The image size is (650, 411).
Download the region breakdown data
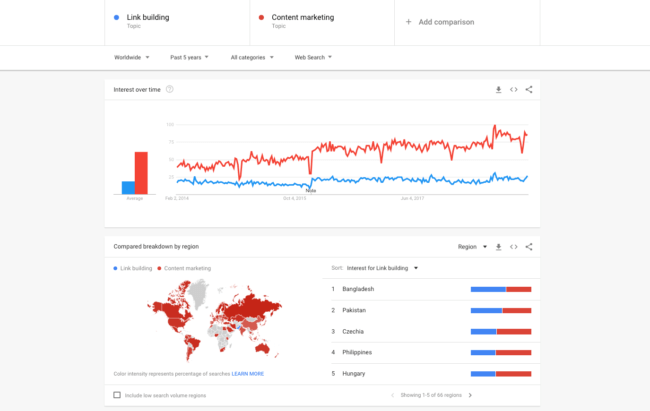click(498, 246)
